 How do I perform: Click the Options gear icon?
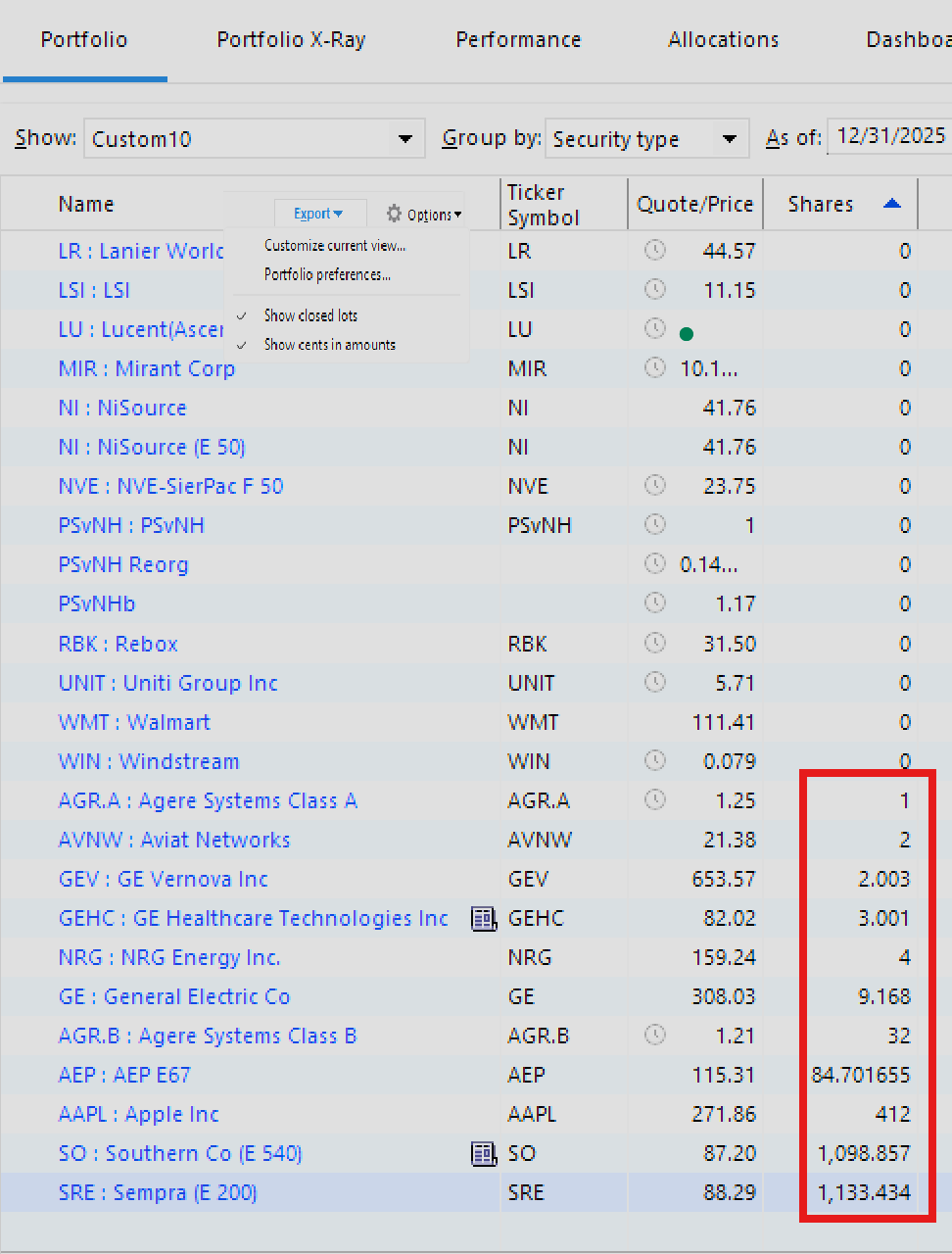point(394,214)
